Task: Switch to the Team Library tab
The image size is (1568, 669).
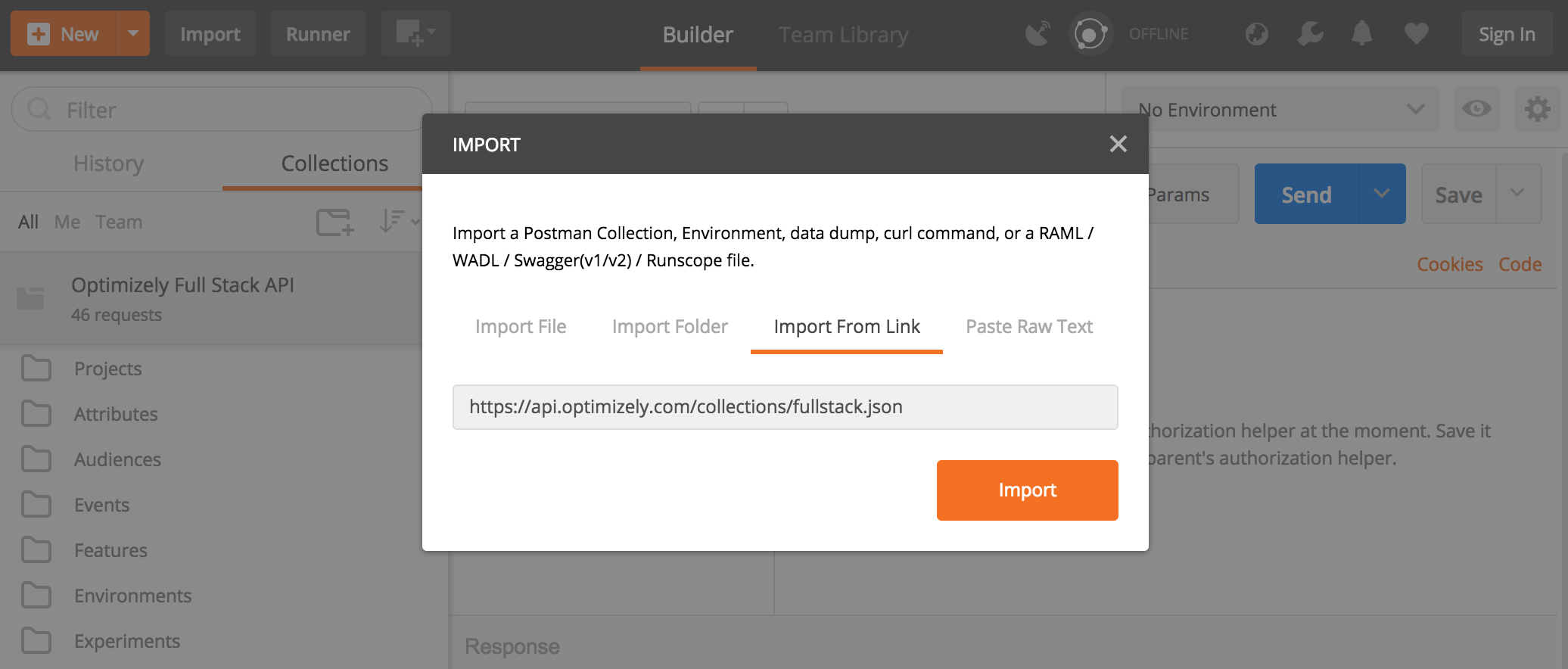Action: point(843,35)
